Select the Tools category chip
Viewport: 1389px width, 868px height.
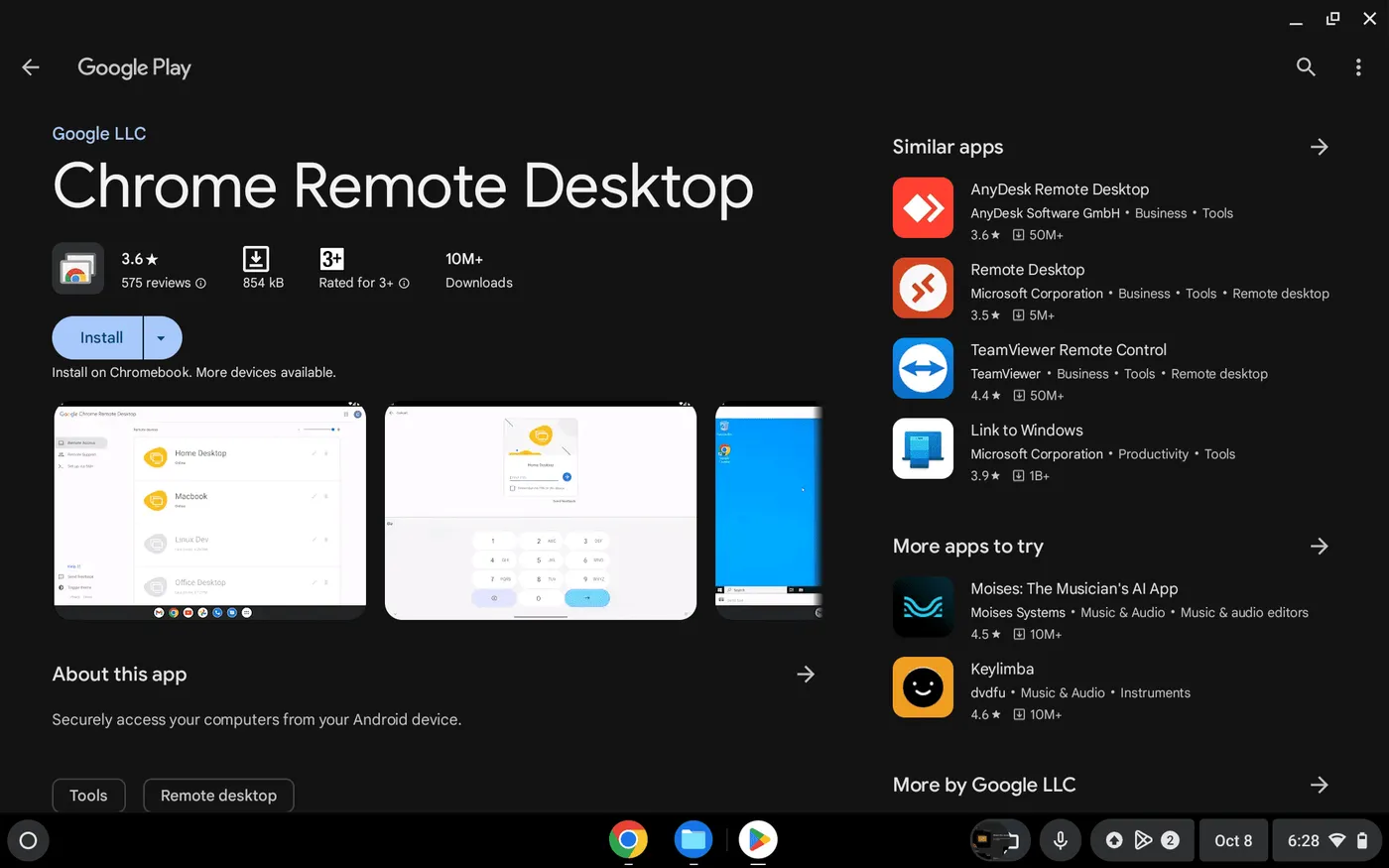(x=88, y=796)
